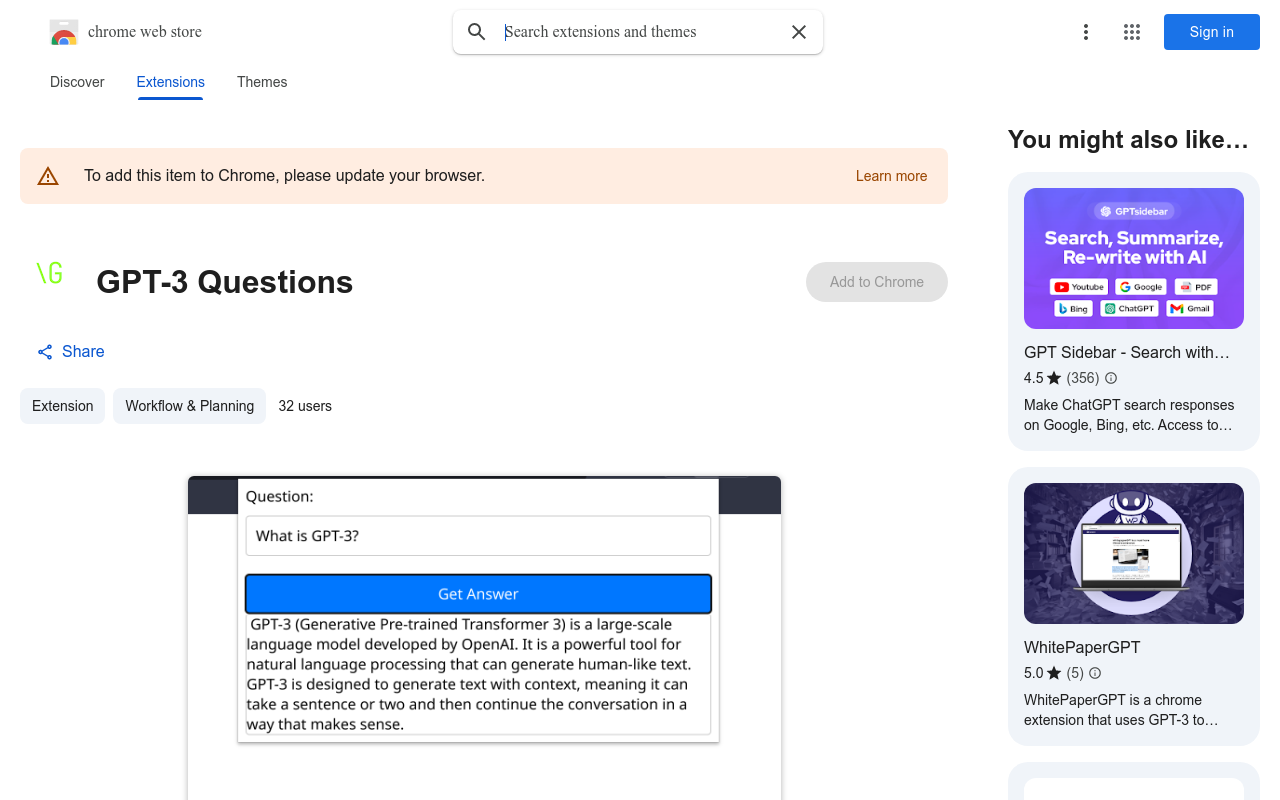Open the Workflow & Planning category chip
The height and width of the screenshot is (800, 1280).
[x=189, y=406]
